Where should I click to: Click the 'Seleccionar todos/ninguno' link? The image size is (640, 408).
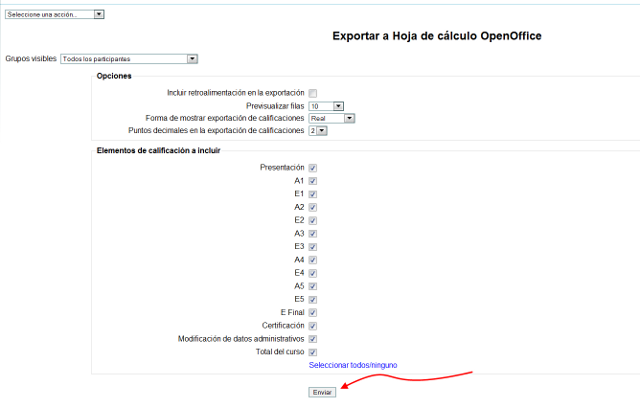click(x=353, y=365)
